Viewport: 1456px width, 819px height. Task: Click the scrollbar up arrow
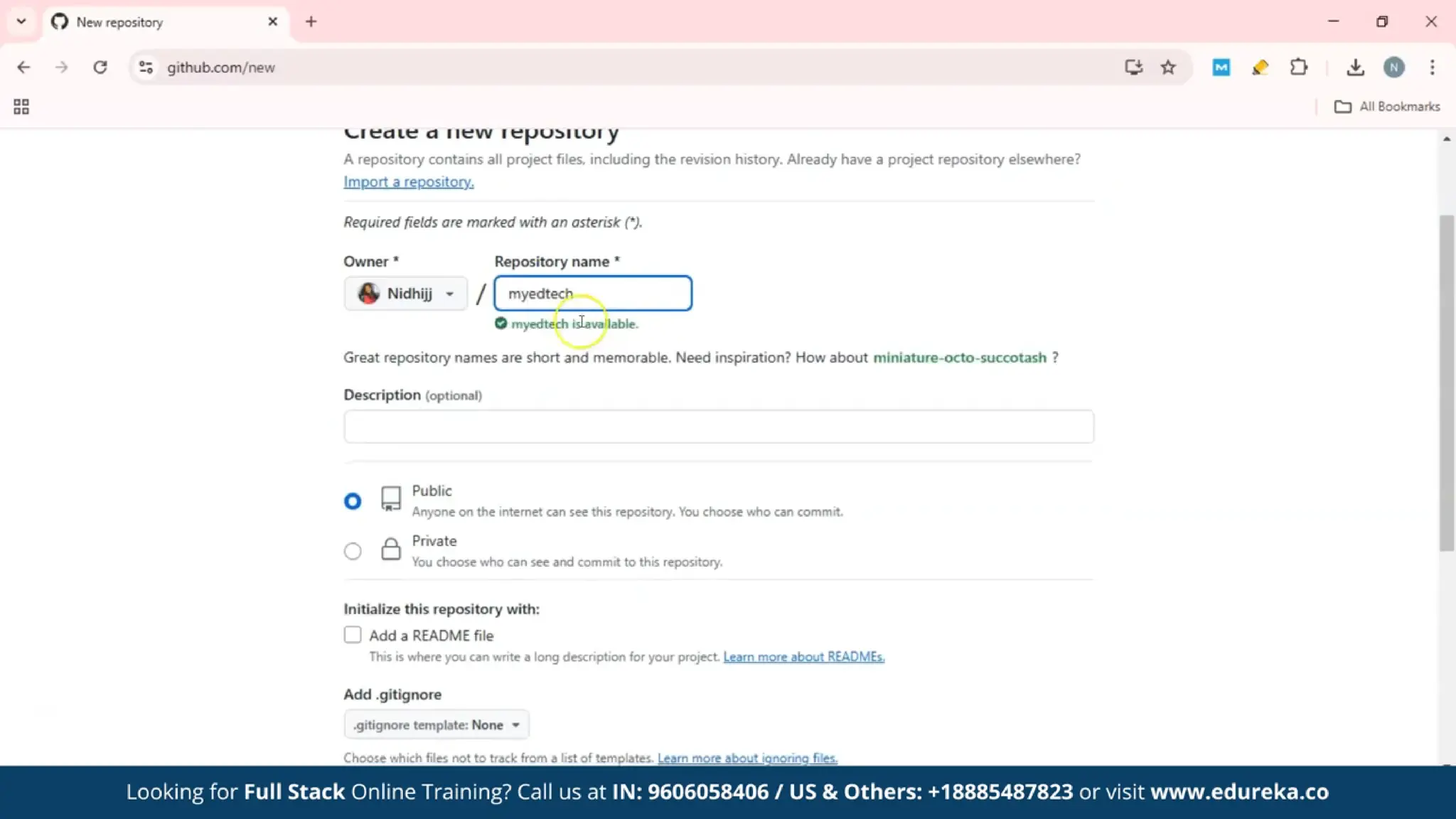click(x=1447, y=139)
